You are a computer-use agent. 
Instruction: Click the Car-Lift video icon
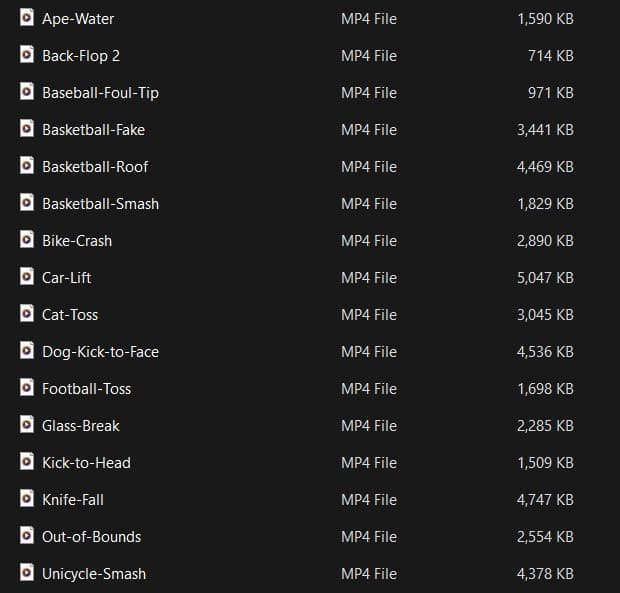27,277
